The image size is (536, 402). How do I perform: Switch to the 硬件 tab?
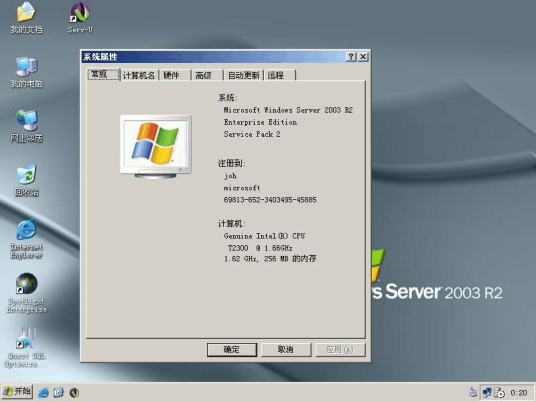(x=175, y=75)
